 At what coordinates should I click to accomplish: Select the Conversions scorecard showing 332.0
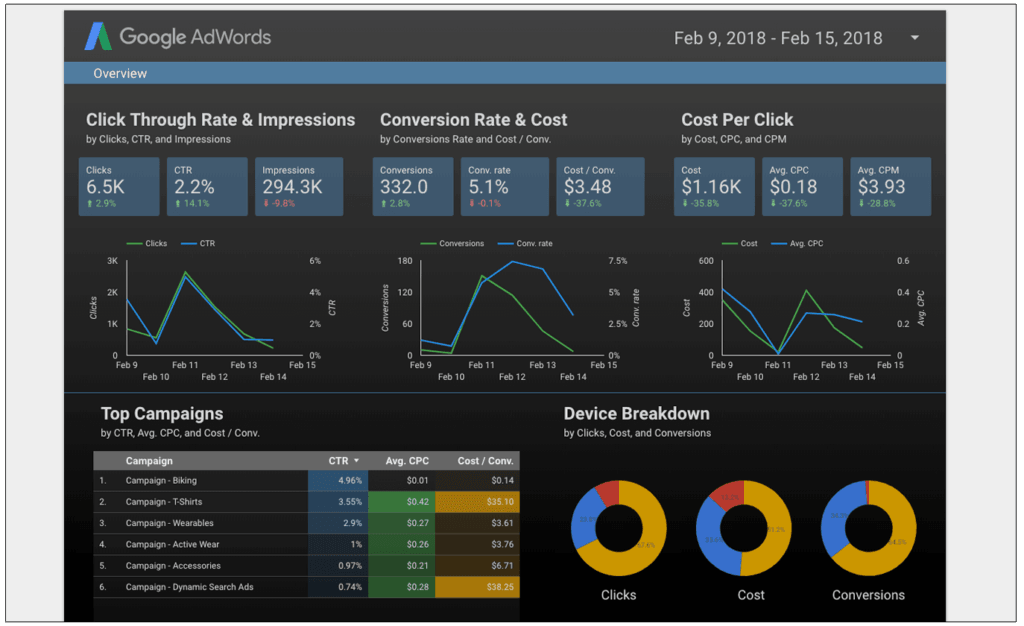[413, 187]
